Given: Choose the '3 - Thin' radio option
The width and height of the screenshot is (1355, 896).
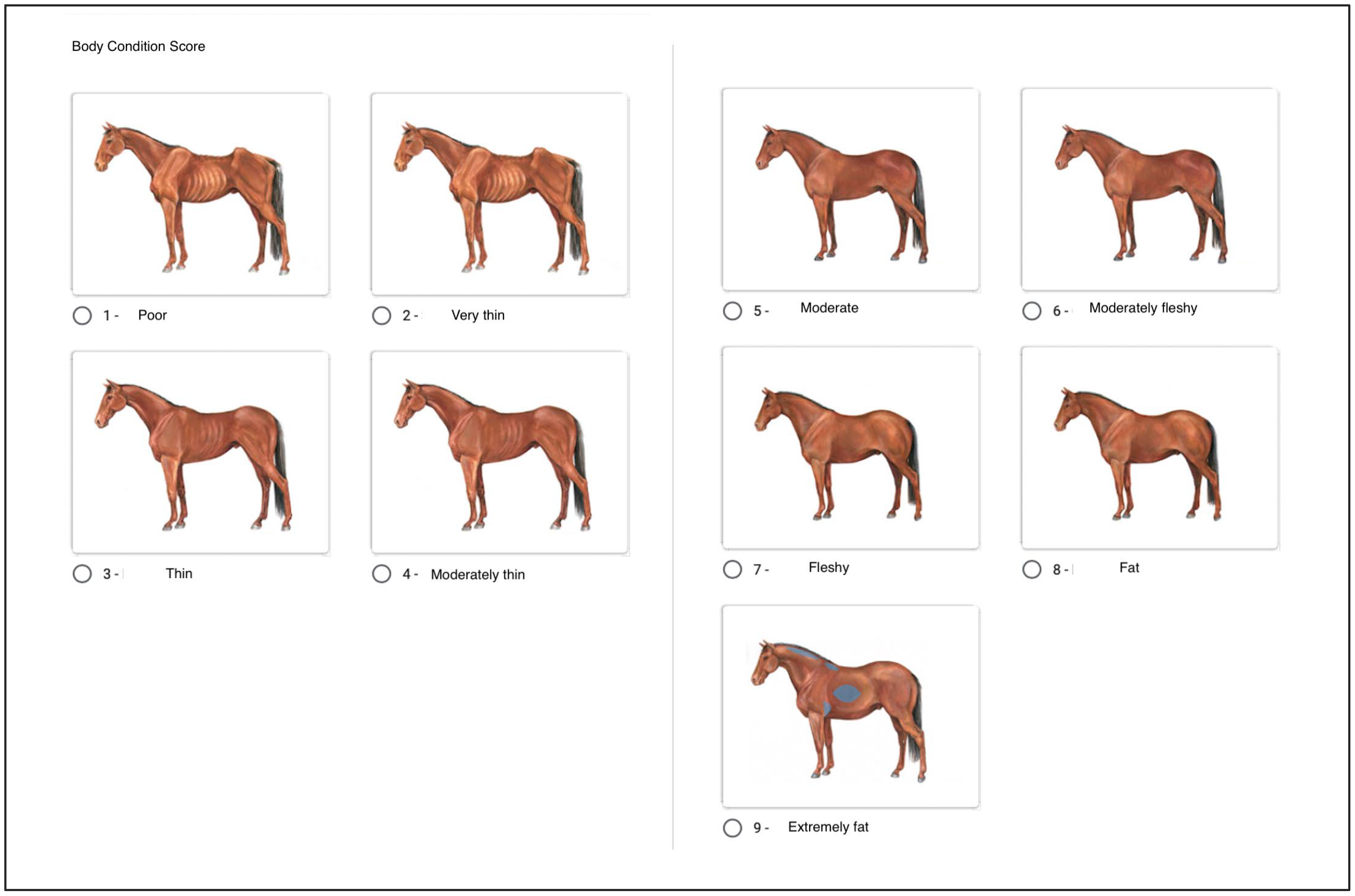Looking at the screenshot, I should point(82,574).
